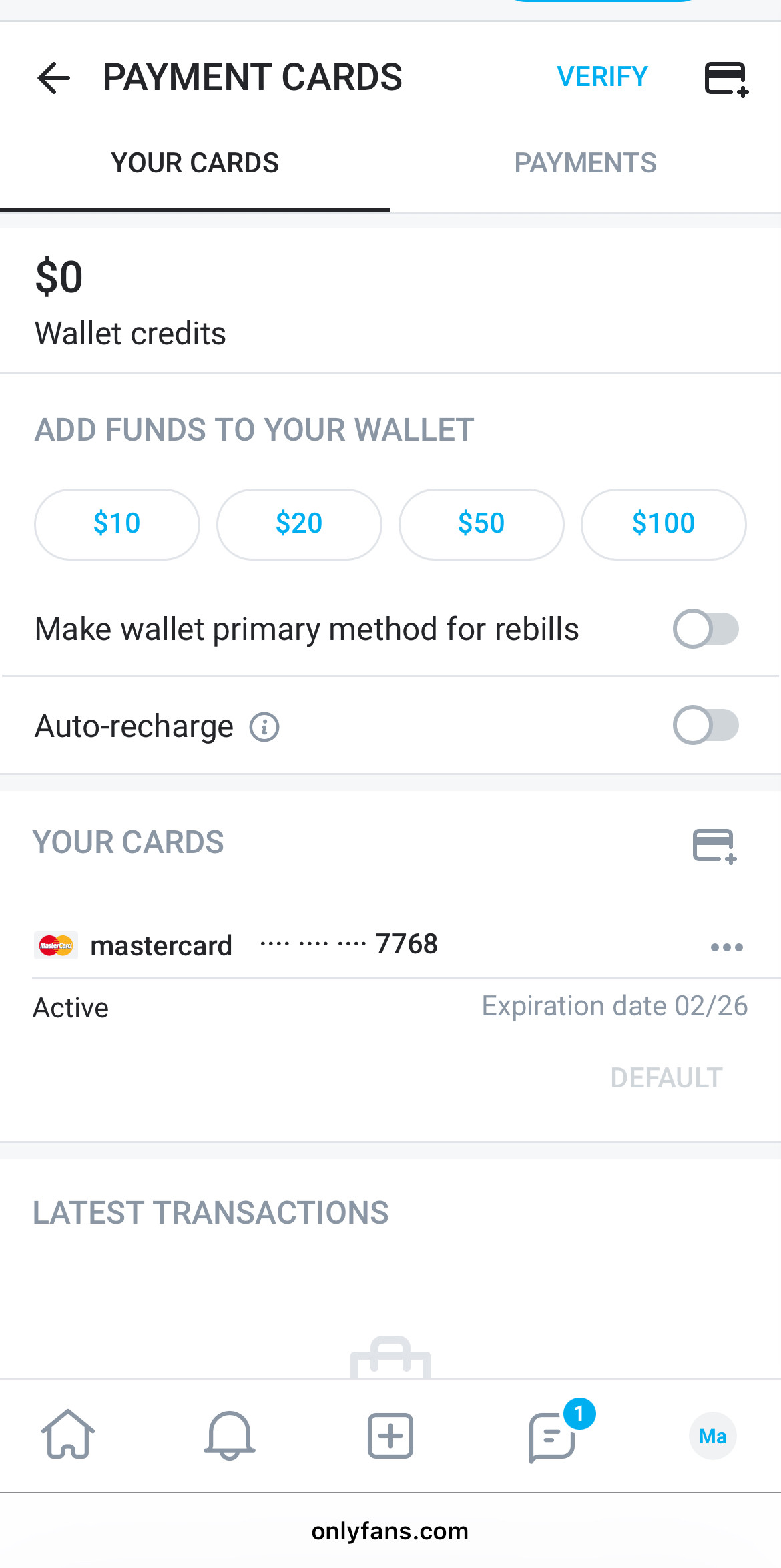781x1568 pixels.
Task: Tap the new post plus icon
Action: coord(390,1435)
